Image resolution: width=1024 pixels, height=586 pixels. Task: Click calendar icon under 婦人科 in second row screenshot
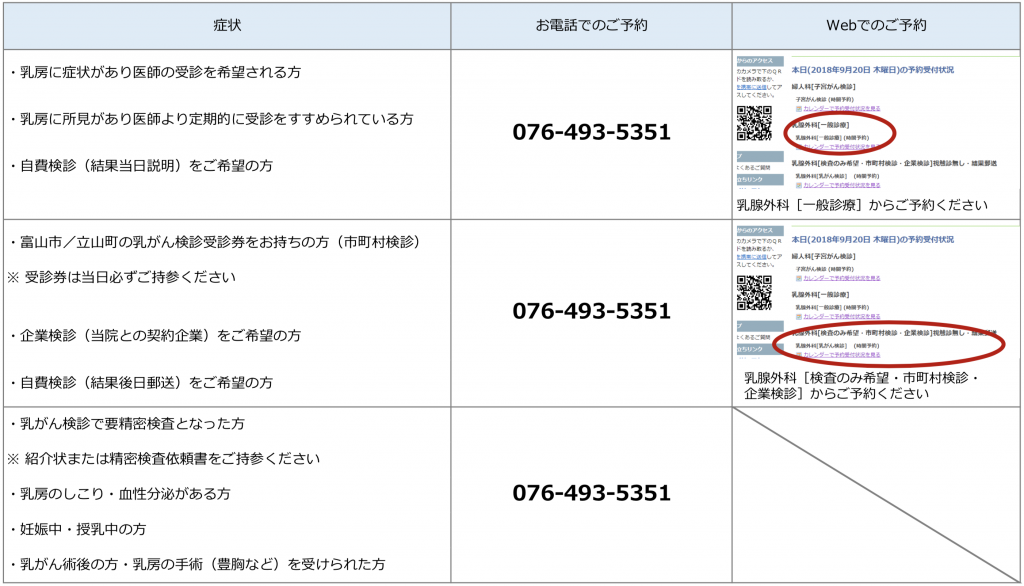click(x=799, y=278)
